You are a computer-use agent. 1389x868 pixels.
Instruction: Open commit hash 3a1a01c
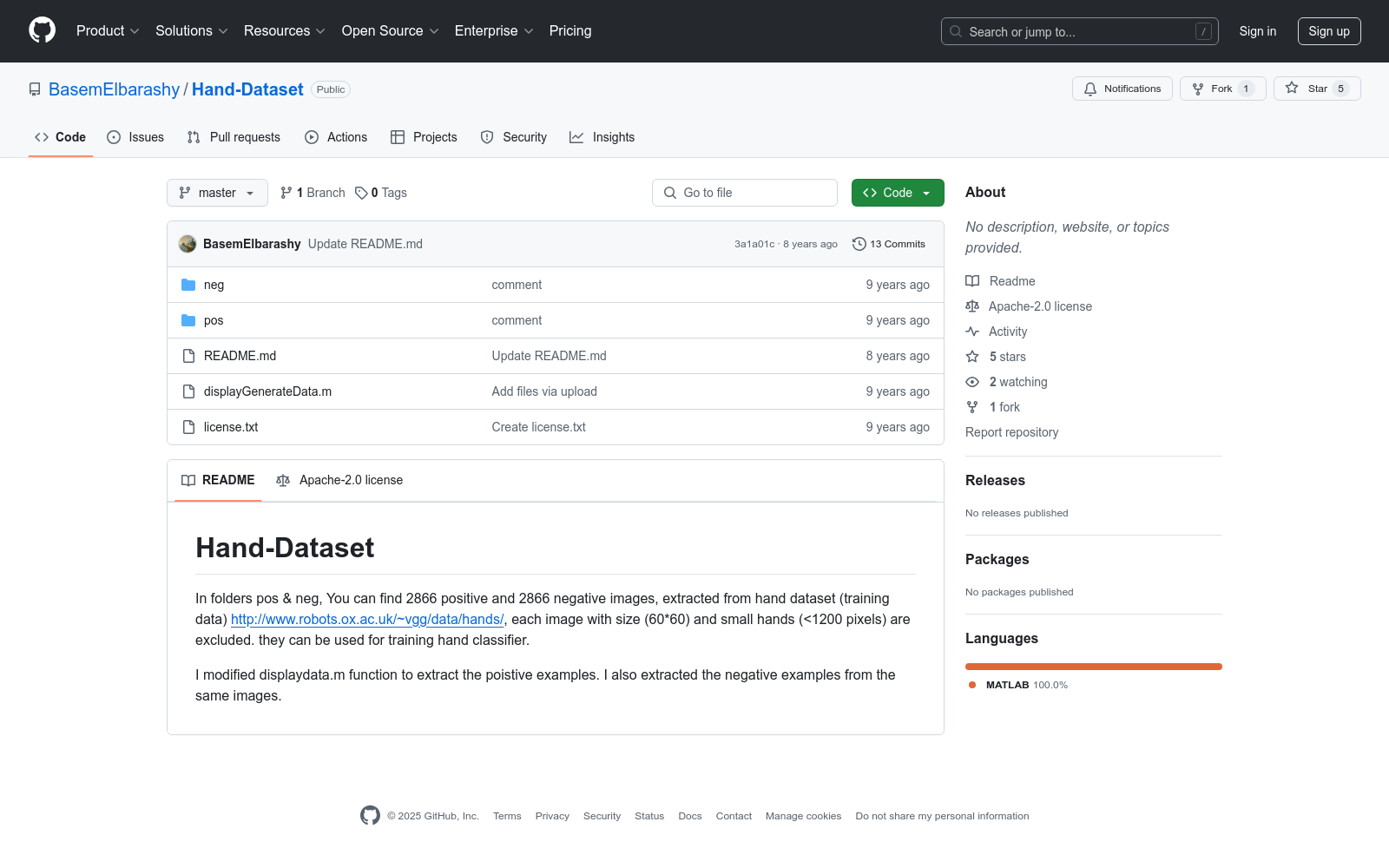(x=754, y=244)
